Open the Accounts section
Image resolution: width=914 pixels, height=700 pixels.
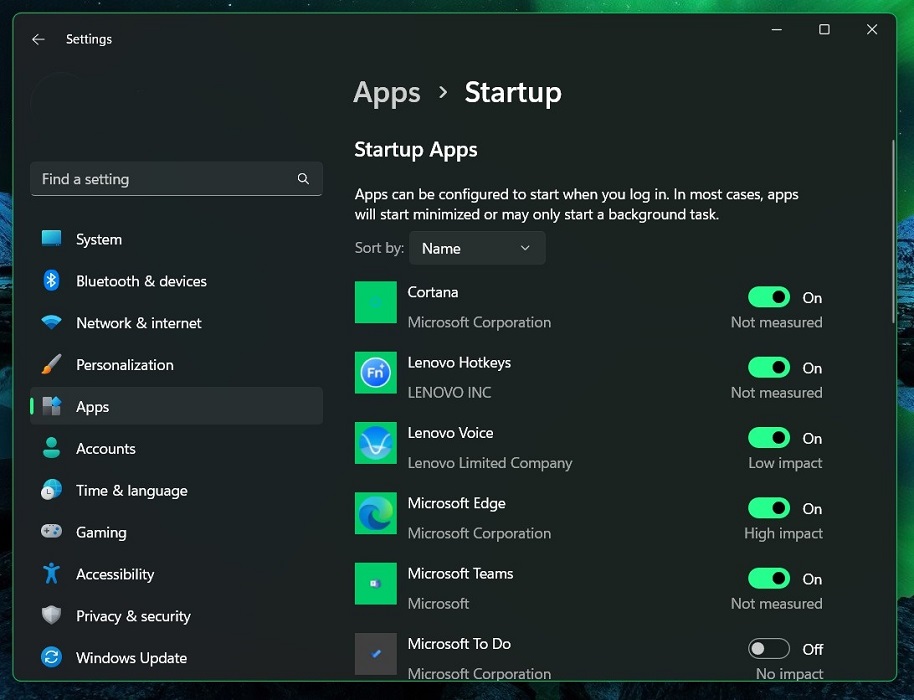[106, 448]
